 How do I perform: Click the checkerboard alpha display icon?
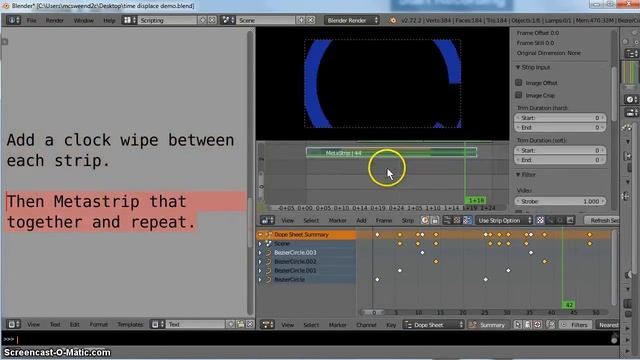(540, 220)
